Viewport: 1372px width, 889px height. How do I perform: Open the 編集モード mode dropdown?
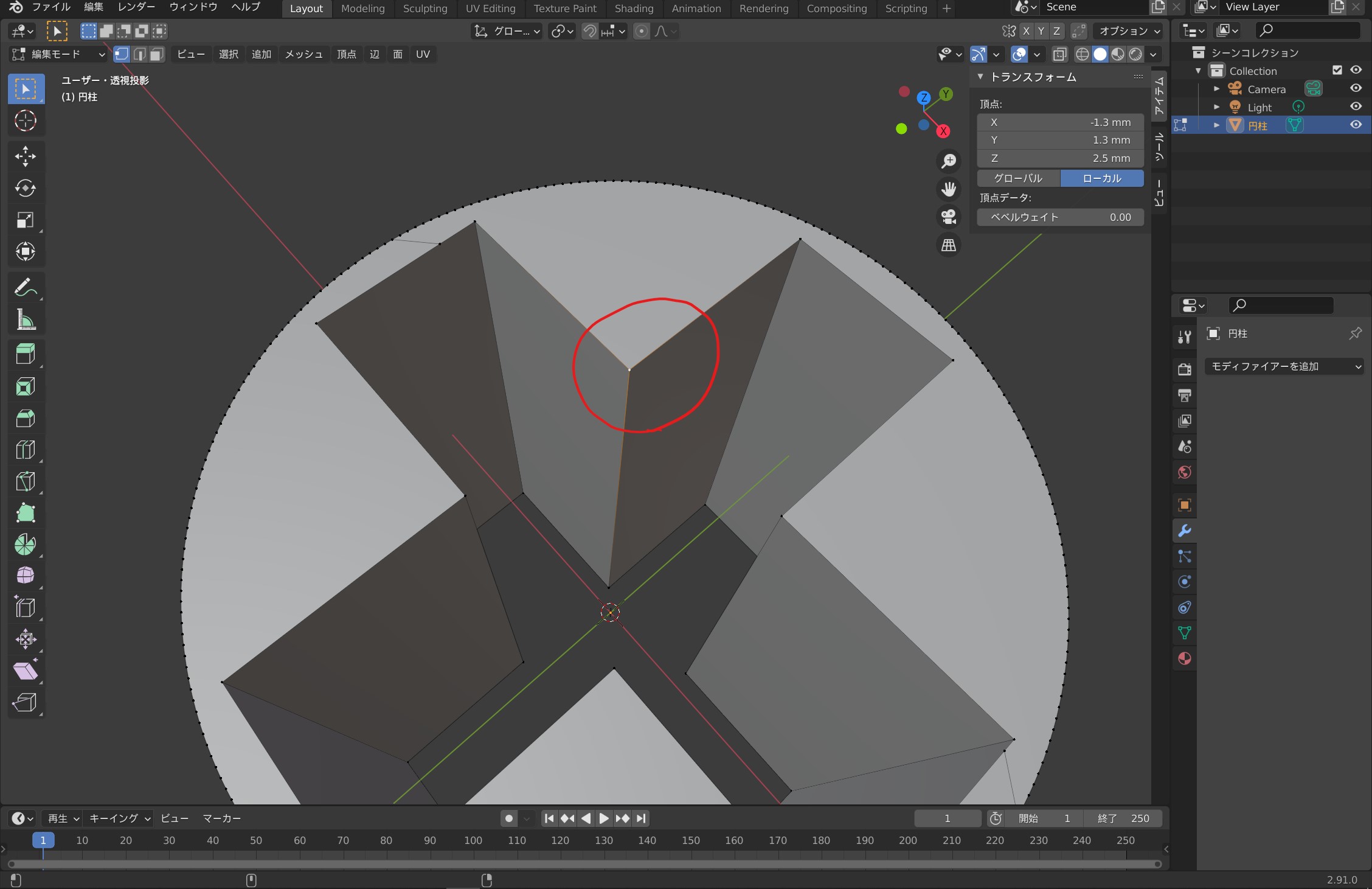[x=59, y=54]
